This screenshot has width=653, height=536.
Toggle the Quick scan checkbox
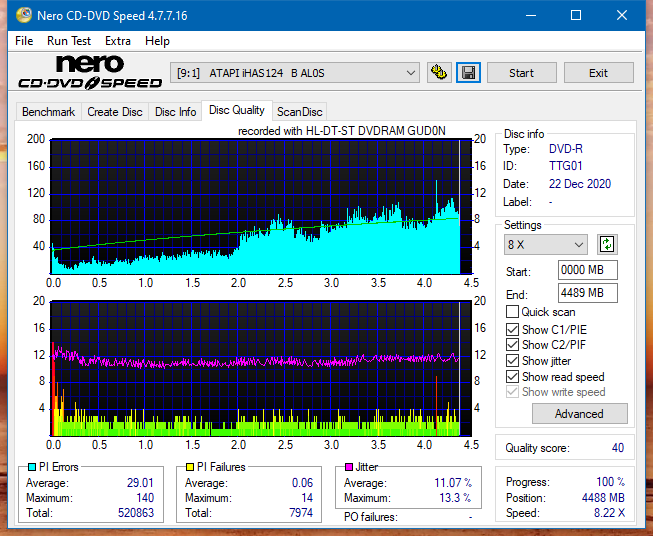coord(512,312)
